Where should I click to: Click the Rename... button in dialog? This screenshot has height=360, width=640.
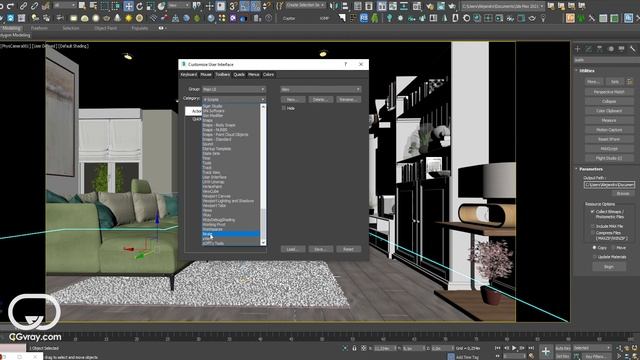click(x=348, y=100)
